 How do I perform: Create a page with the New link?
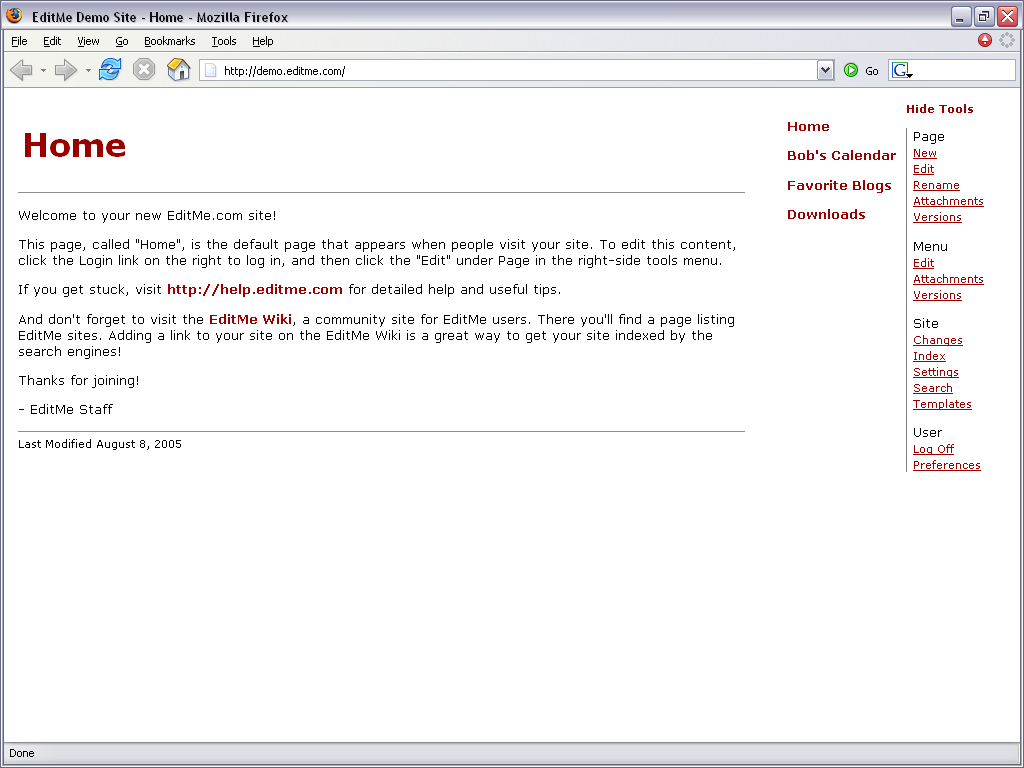coord(925,153)
